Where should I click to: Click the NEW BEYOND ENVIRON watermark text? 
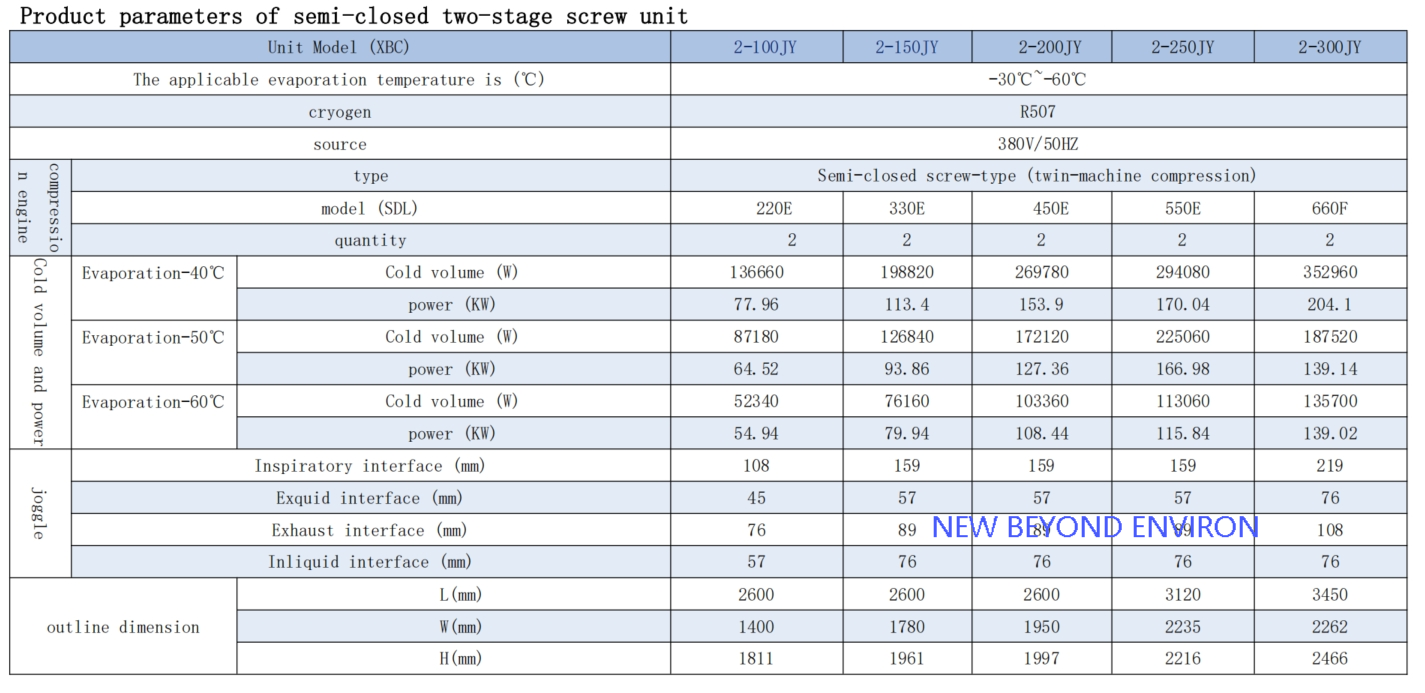[1095, 527]
